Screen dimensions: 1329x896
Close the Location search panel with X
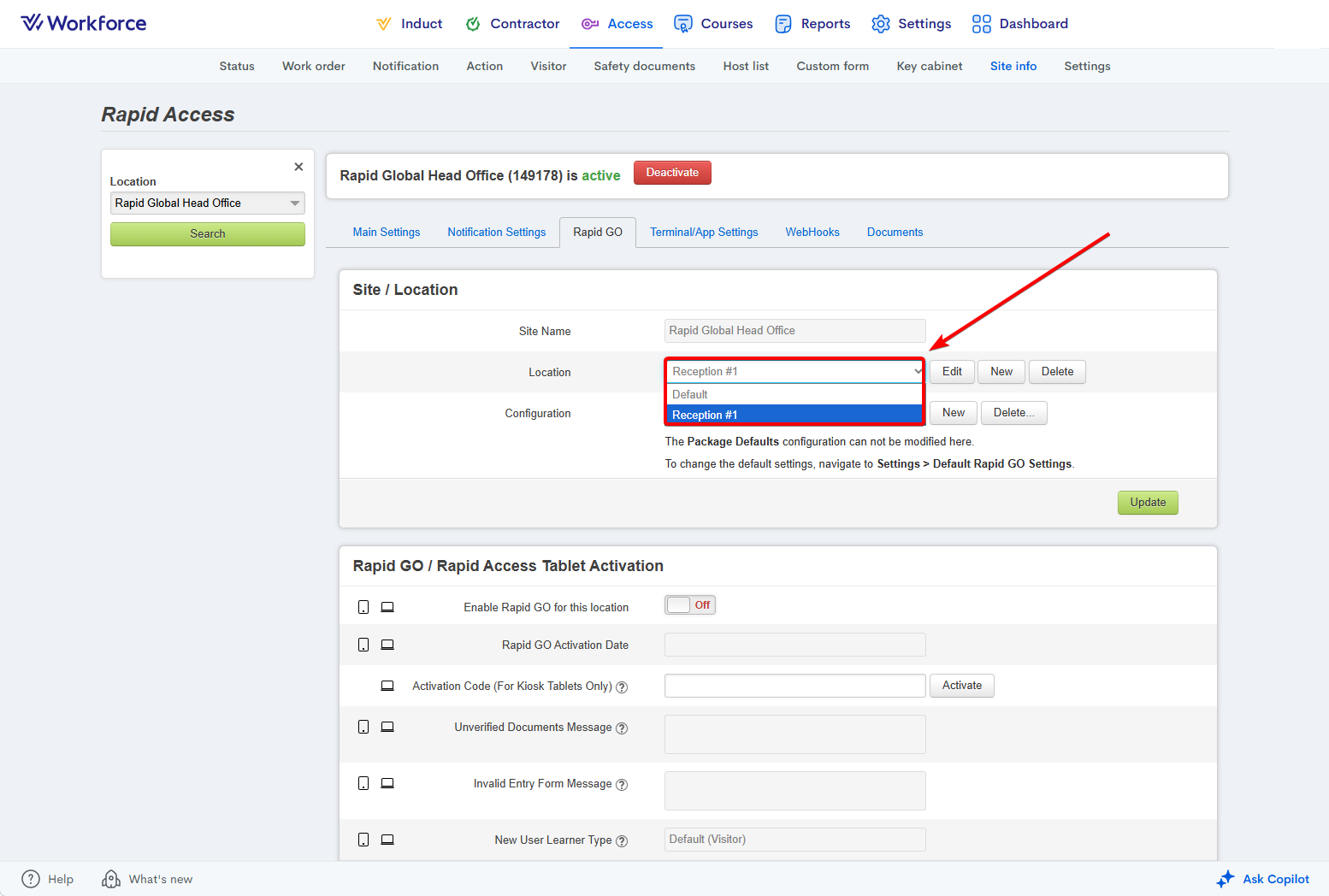[298, 167]
